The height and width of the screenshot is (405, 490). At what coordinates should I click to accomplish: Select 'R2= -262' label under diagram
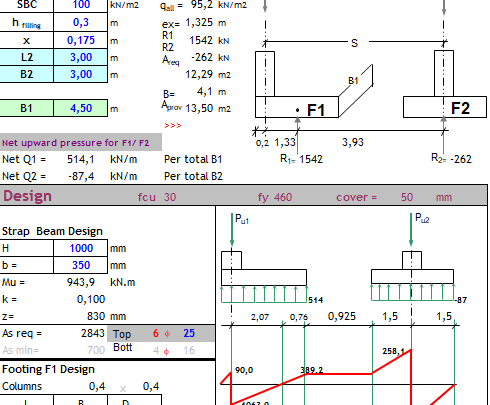pos(451,159)
